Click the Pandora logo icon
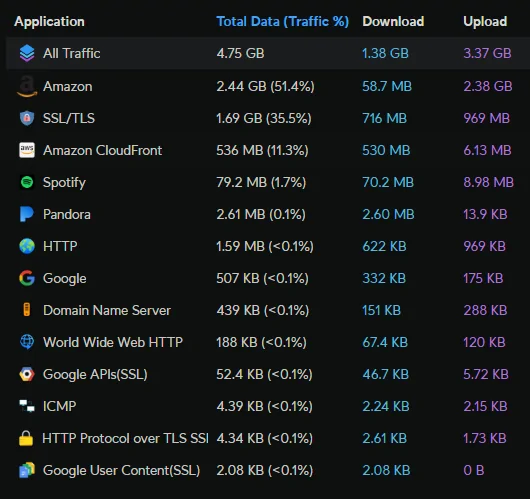The image size is (530, 499). [x=27, y=214]
